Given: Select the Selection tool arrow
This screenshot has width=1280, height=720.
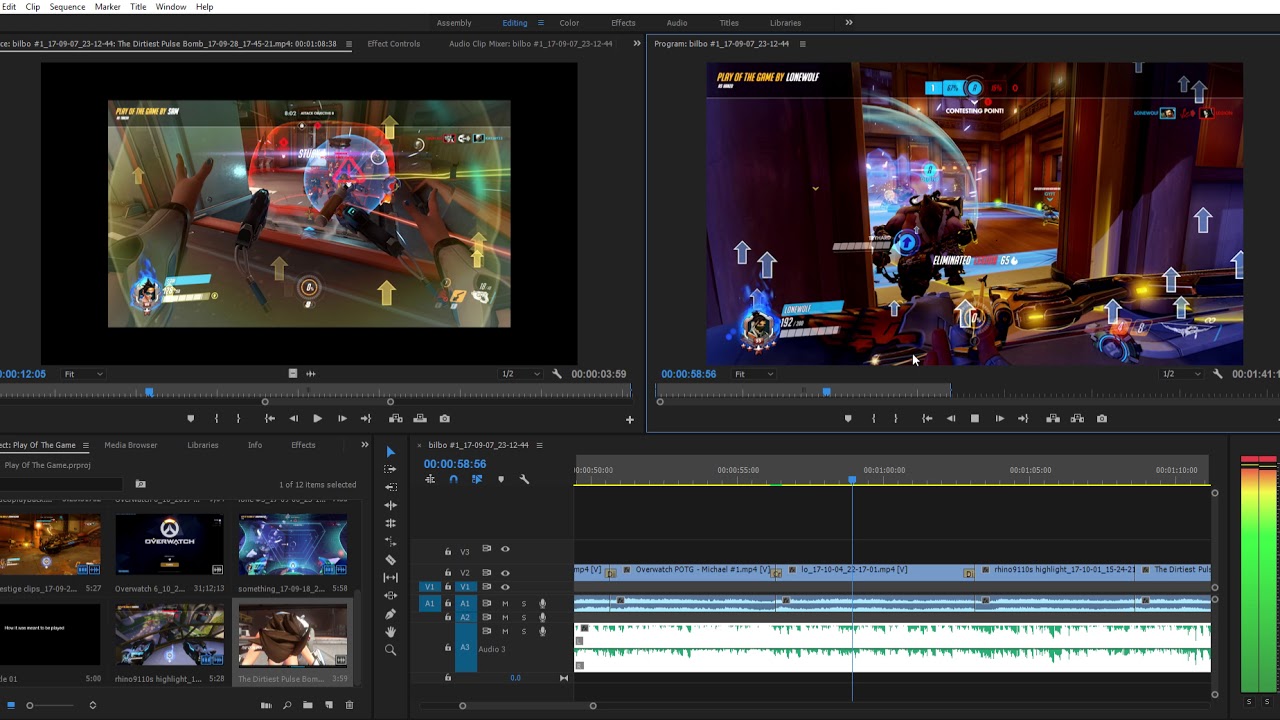Looking at the screenshot, I should click(x=390, y=452).
